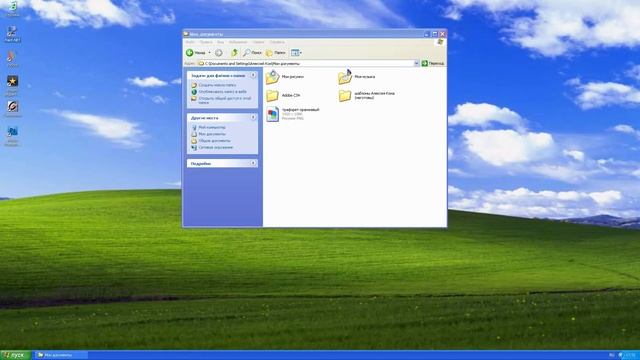This screenshot has height=360, width=640.
Task: Collapse the Задачи для файлов и папок section
Action: click(x=253, y=75)
